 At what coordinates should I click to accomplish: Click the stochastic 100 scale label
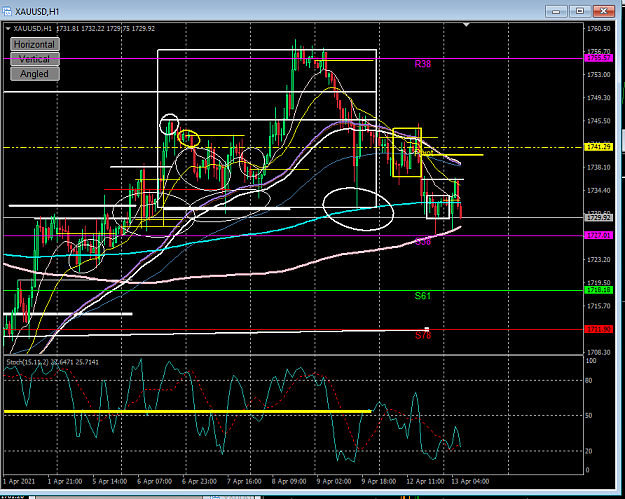[x=591, y=361]
